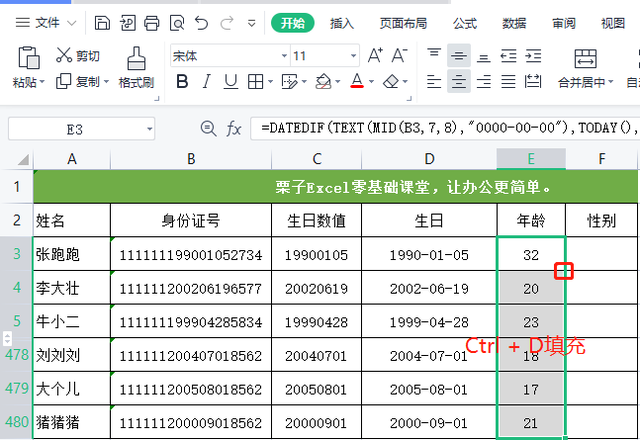Screen dimensions: 640x440
Task: Toggle italic formatting
Action: pos(207,82)
